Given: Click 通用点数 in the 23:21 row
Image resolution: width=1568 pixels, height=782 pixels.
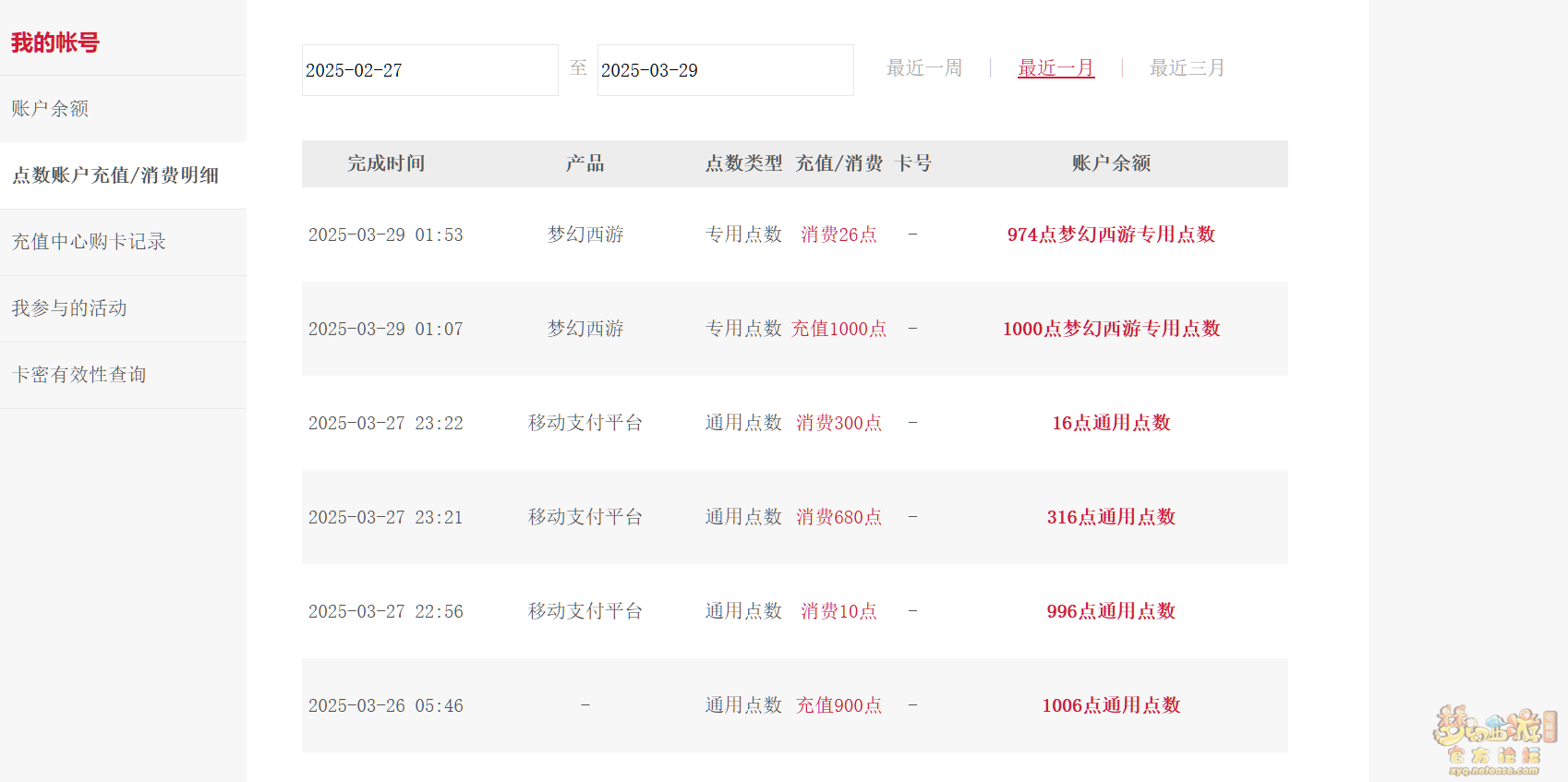Looking at the screenshot, I should tap(744, 517).
